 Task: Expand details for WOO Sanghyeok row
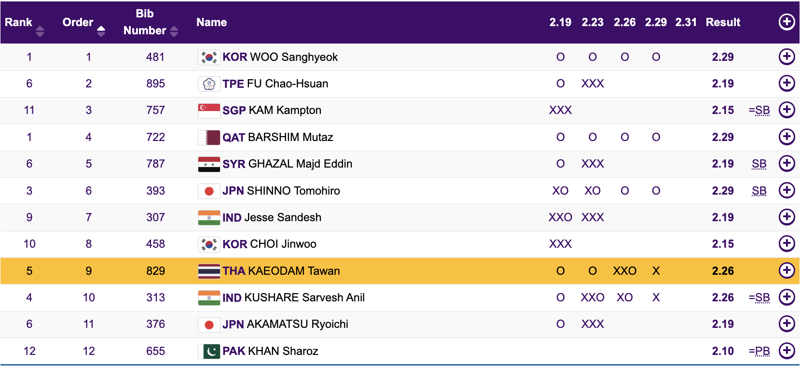click(x=786, y=57)
